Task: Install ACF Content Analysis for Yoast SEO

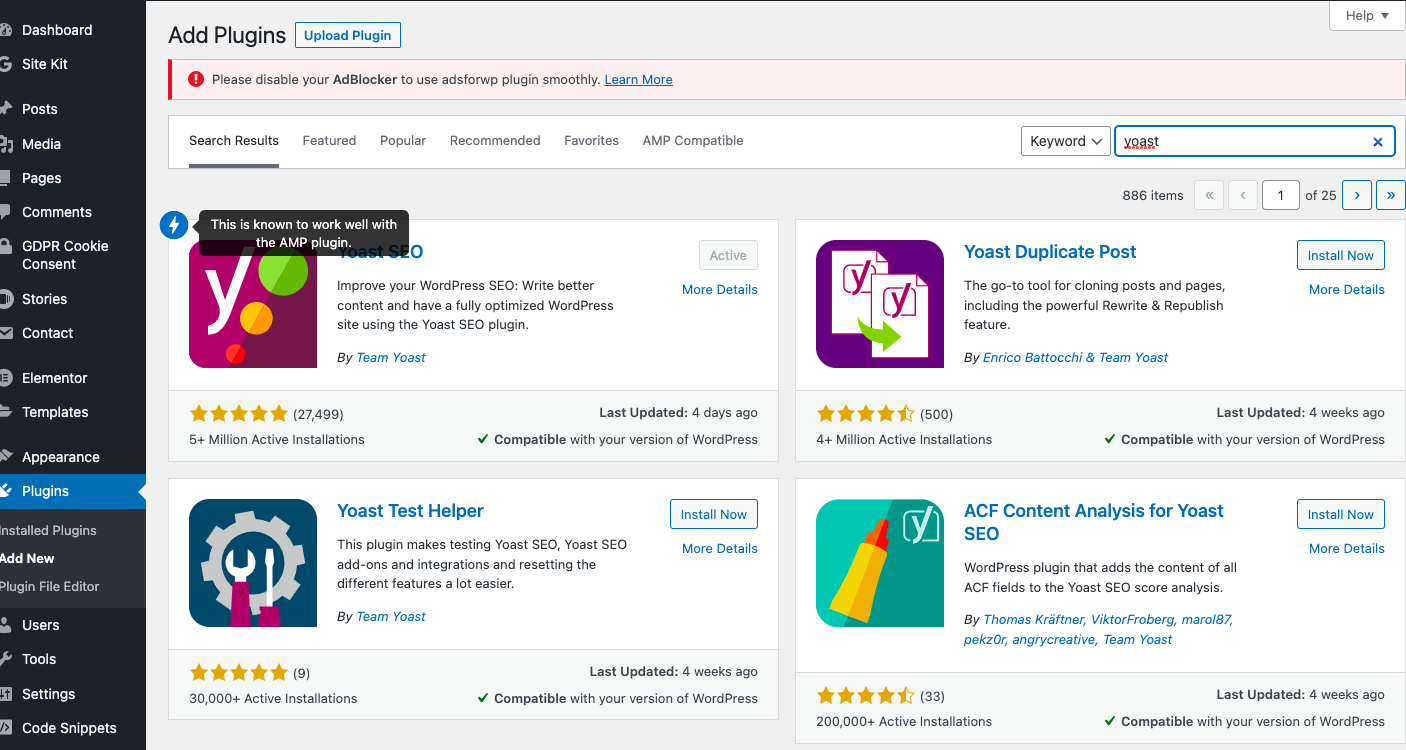Action: 1341,514
